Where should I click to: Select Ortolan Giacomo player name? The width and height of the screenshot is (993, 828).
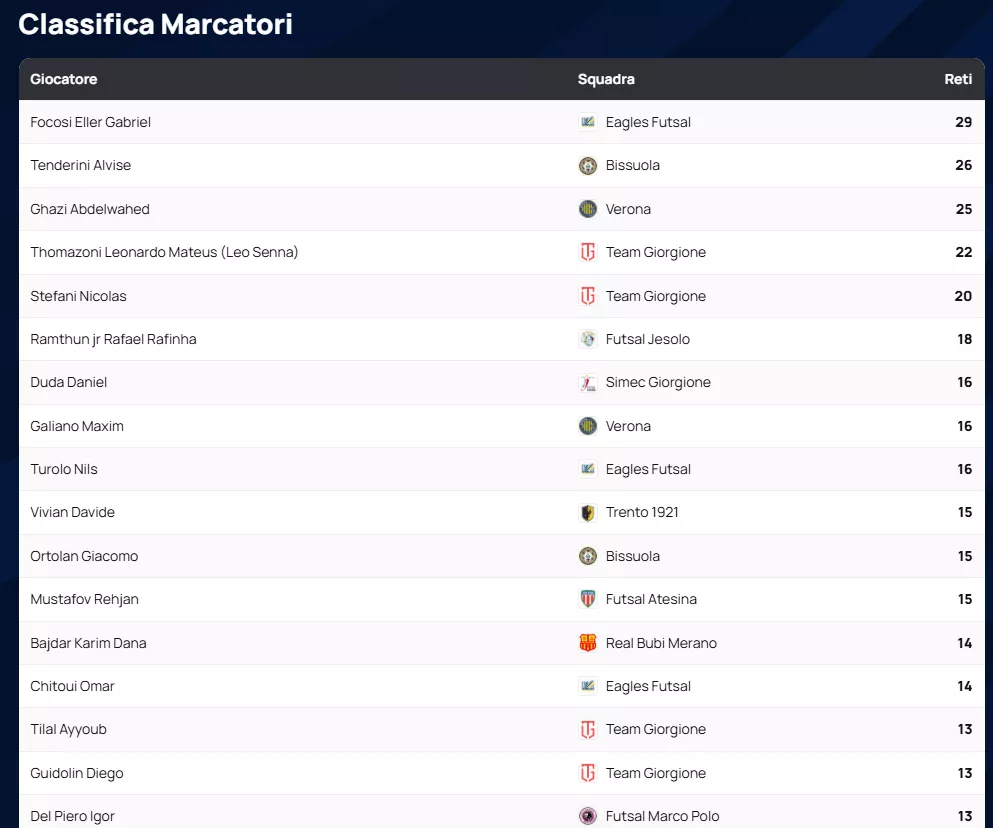(x=84, y=556)
